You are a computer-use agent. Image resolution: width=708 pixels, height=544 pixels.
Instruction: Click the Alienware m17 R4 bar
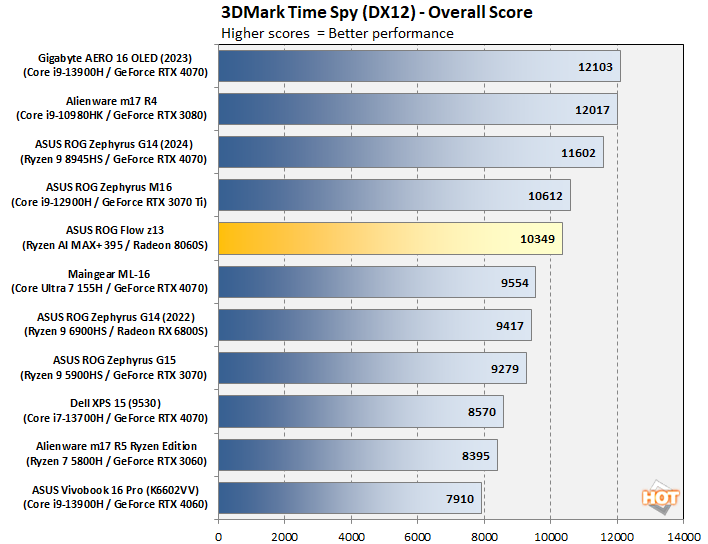417,109
